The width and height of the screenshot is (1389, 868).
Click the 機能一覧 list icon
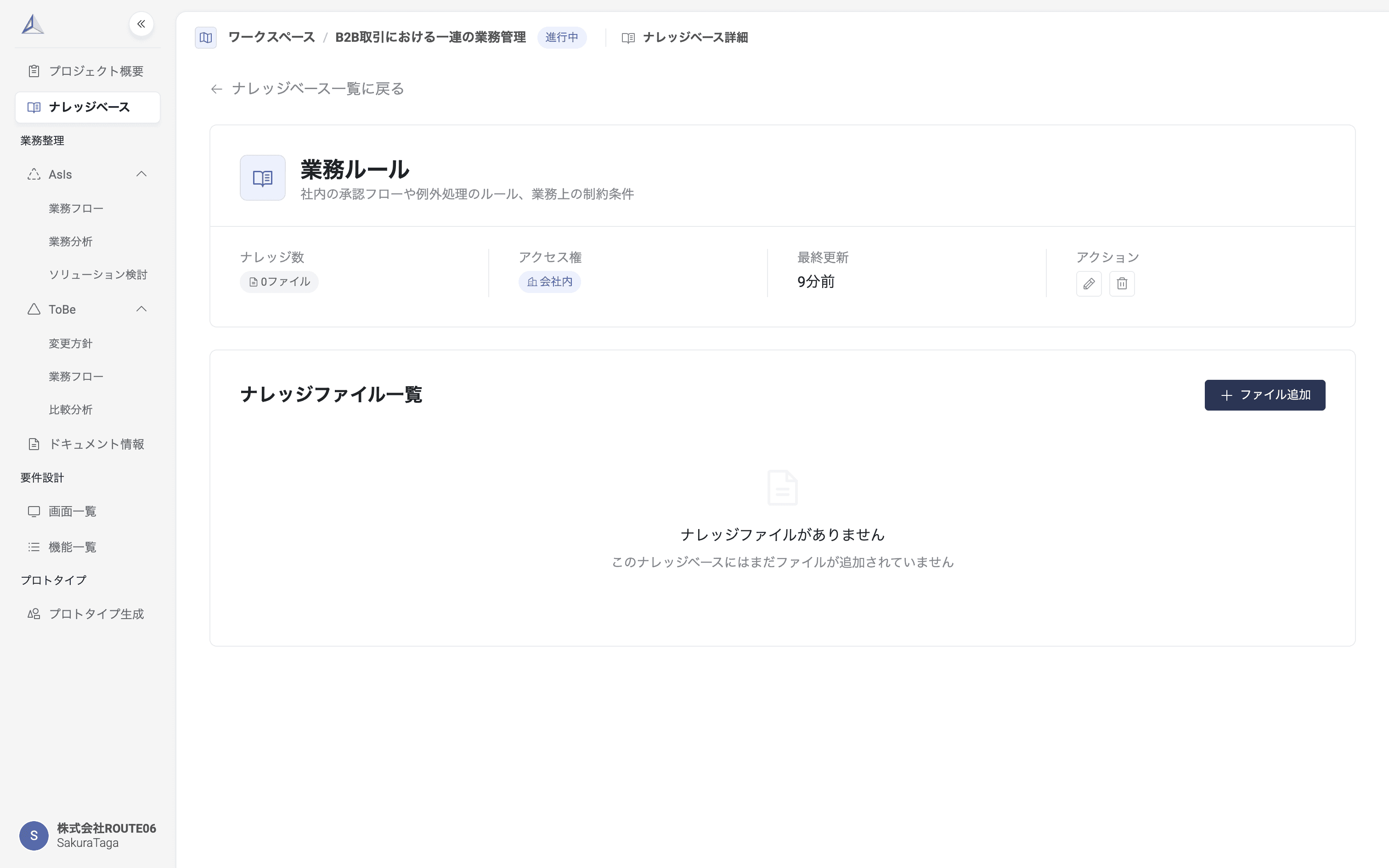coord(33,547)
